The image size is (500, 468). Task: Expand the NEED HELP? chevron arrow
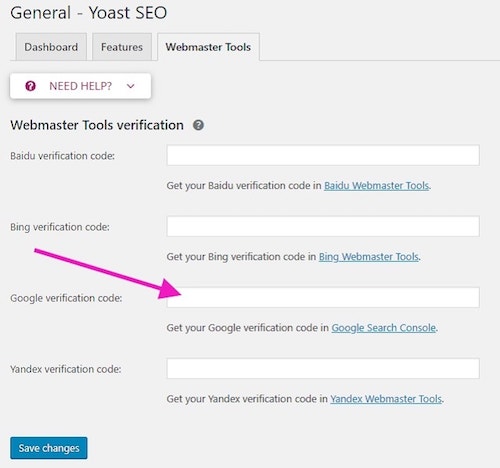(x=131, y=86)
